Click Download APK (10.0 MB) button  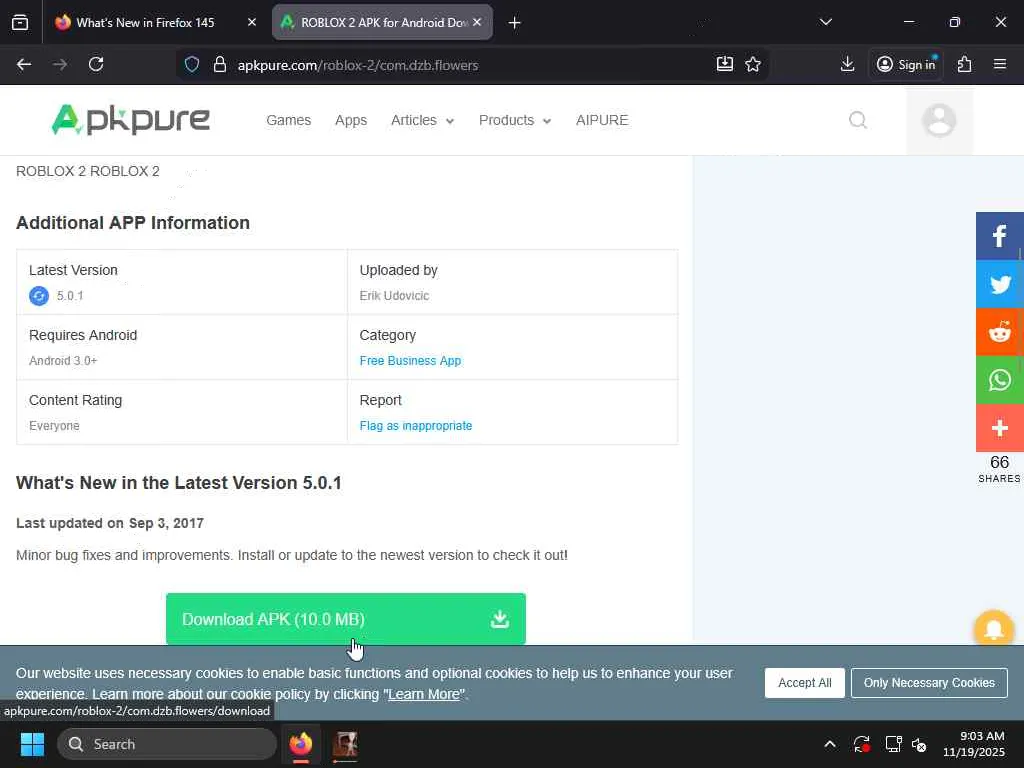point(345,619)
